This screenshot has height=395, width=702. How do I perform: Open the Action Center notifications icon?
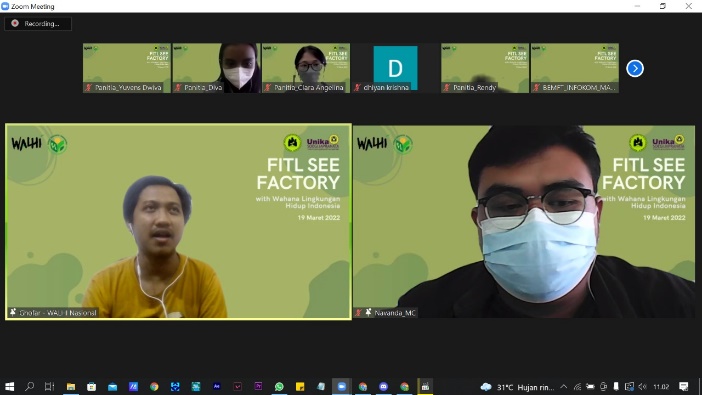[x=684, y=386]
